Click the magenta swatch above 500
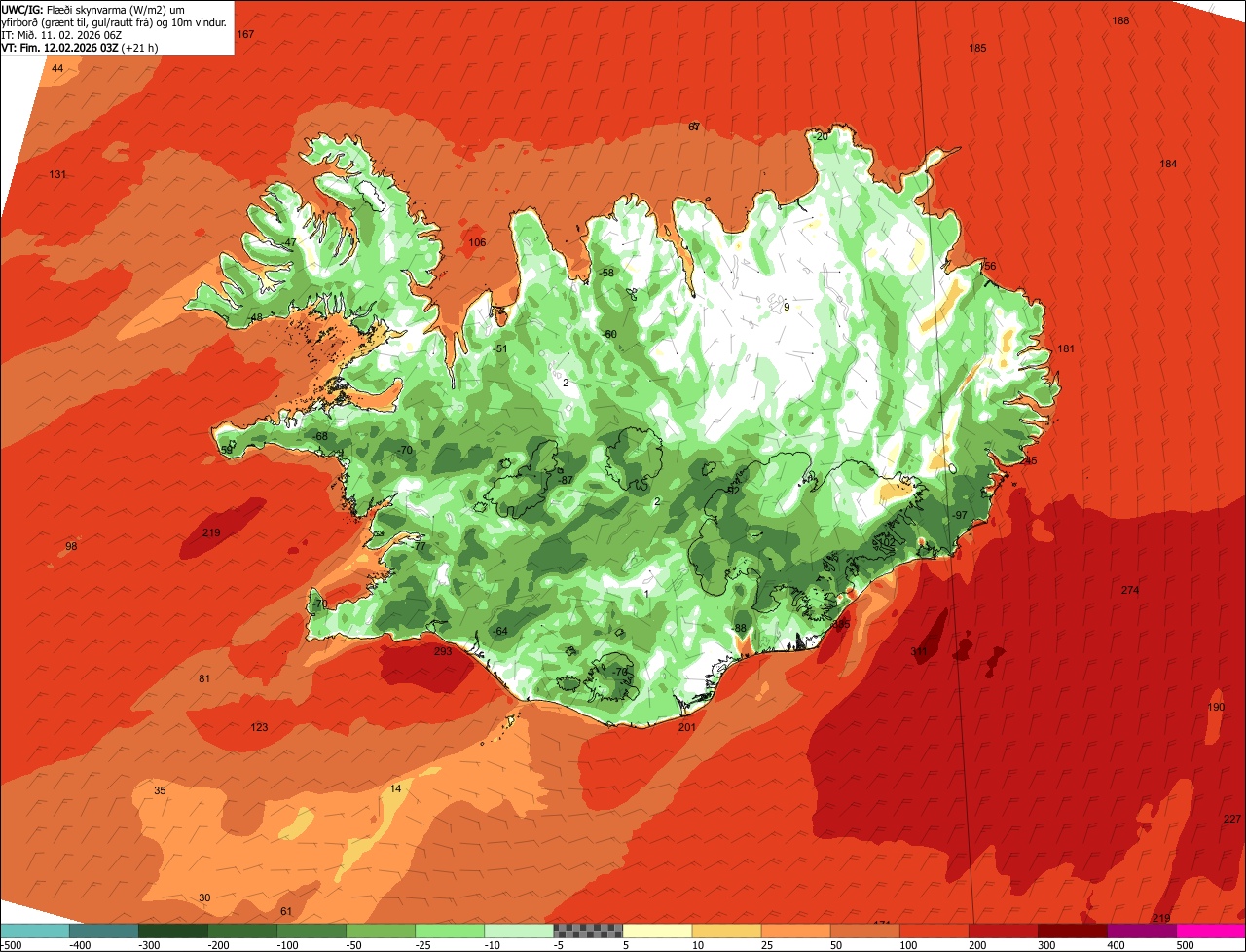Image resolution: width=1246 pixels, height=952 pixels. [x=1211, y=931]
